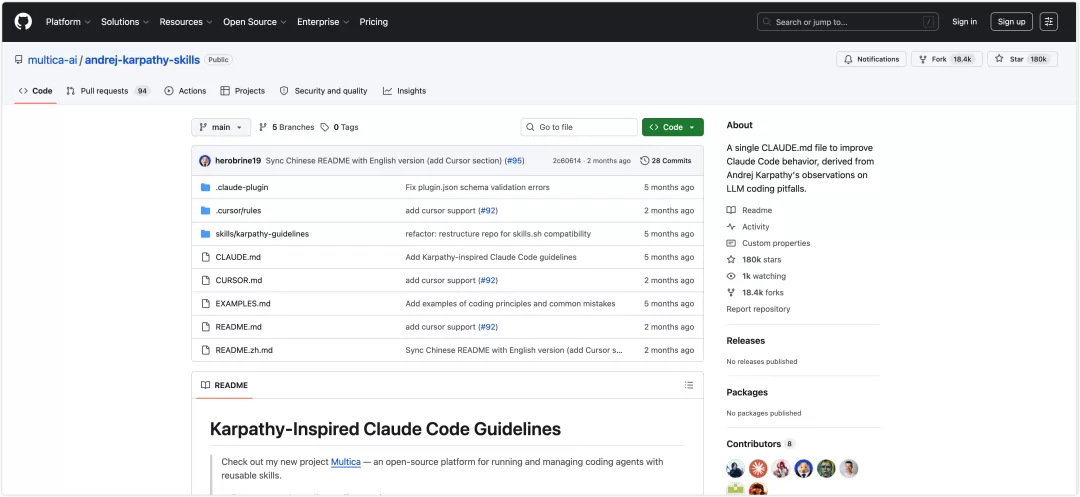Expand the Open Source menu
This screenshot has height=497, width=1080.
click(x=255, y=22)
